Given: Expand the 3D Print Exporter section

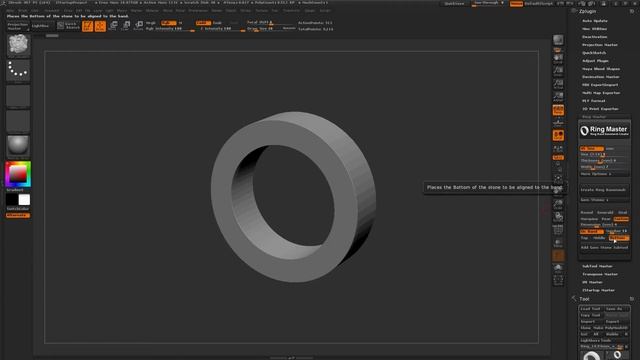Looking at the screenshot, I should [x=600, y=109].
